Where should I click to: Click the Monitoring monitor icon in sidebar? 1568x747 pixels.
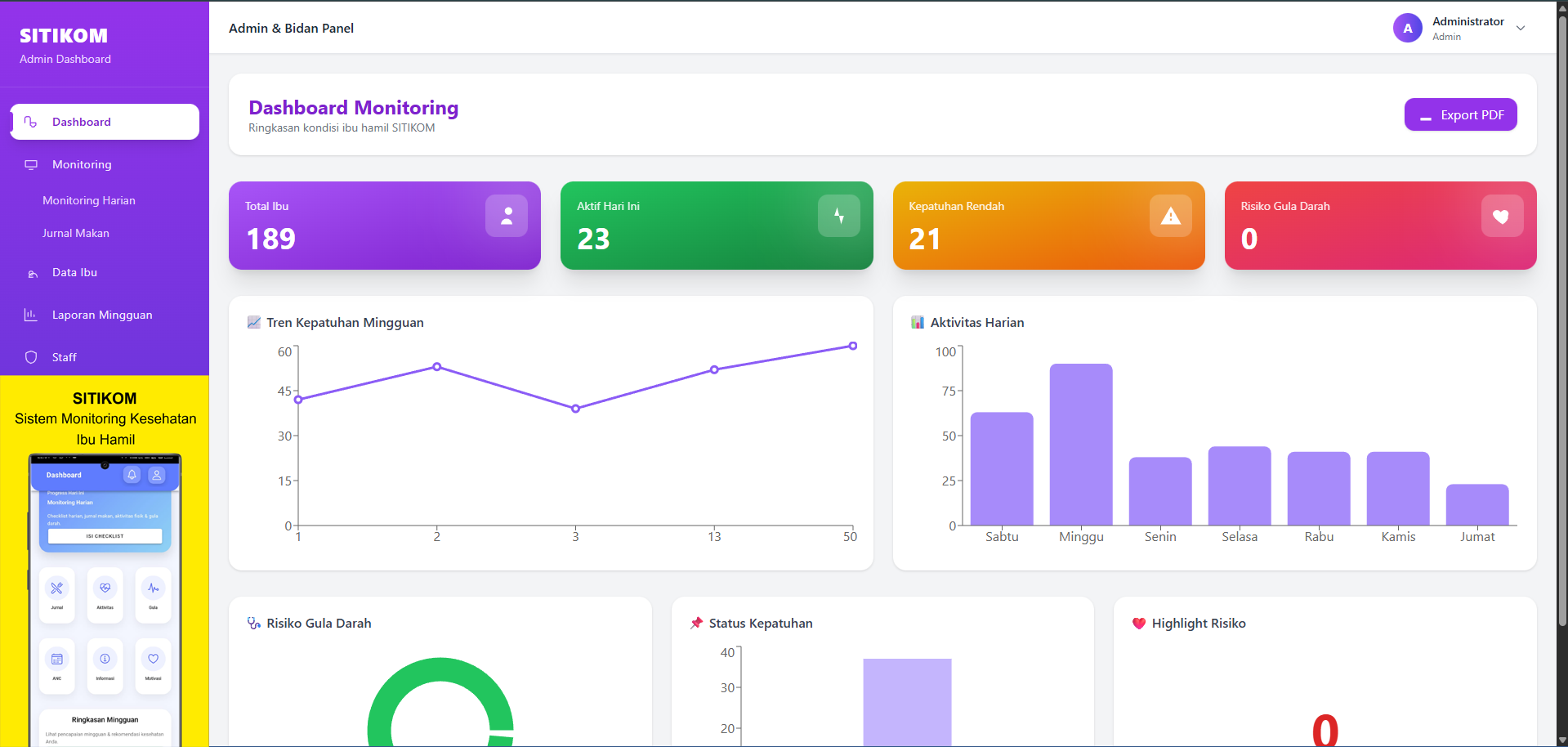tap(31, 164)
